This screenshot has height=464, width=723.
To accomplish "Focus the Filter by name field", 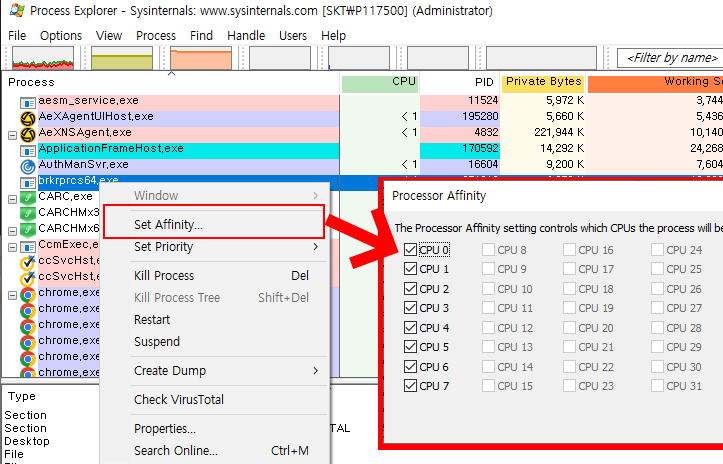I will (x=670, y=58).
